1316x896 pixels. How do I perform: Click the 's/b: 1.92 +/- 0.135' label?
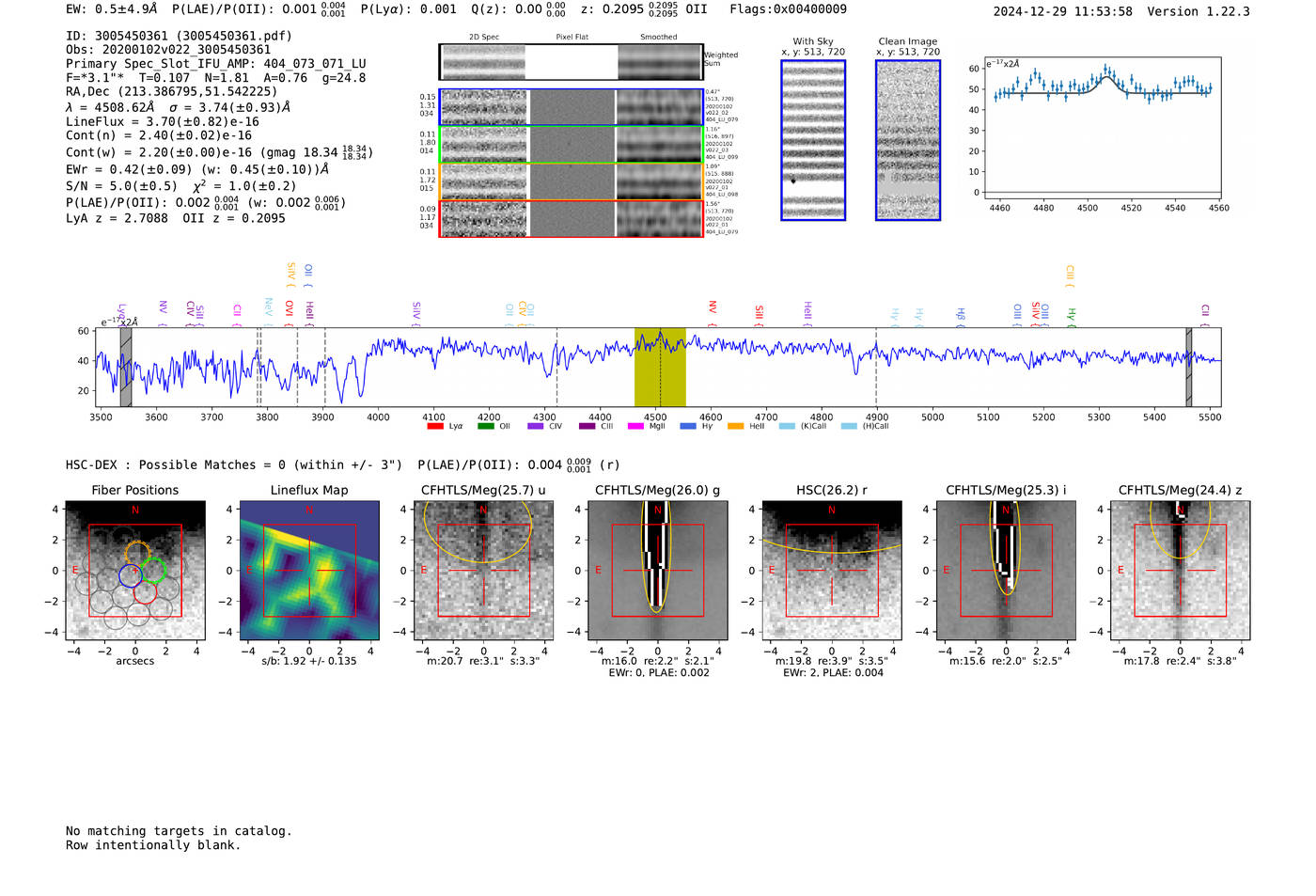point(309,661)
